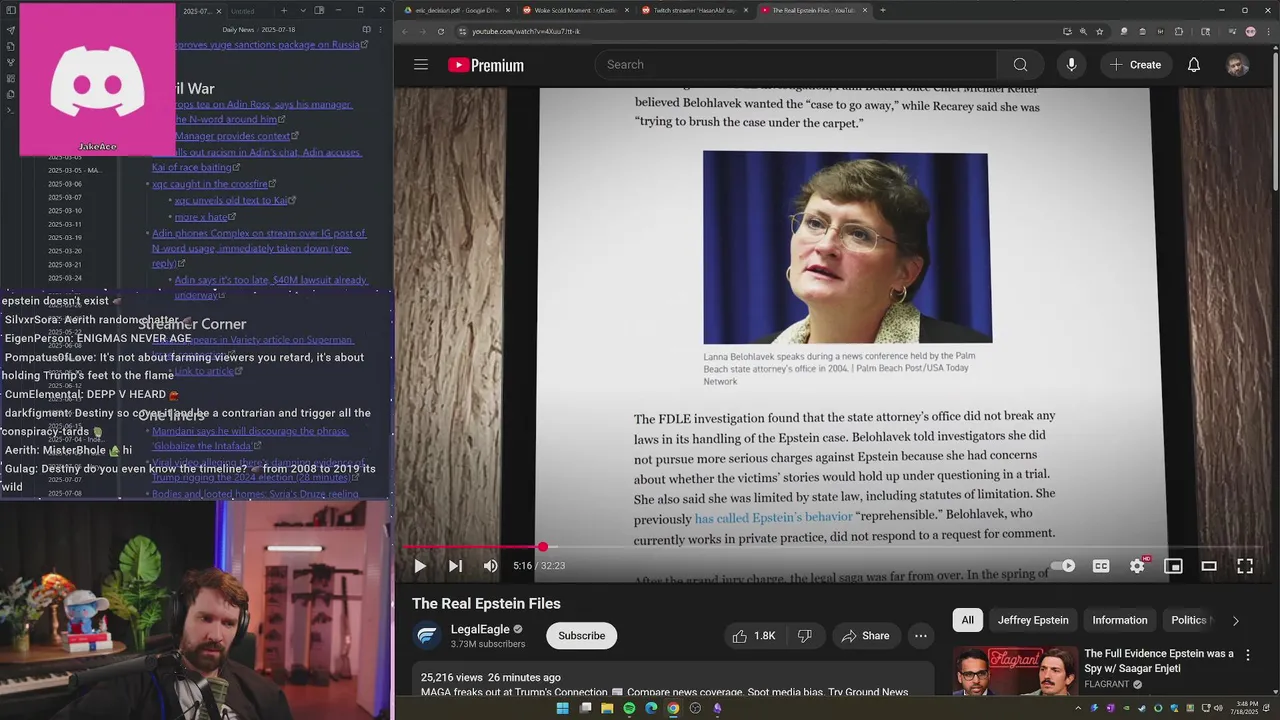Share the video
Screen dimensions: 1280x720
click(865, 636)
